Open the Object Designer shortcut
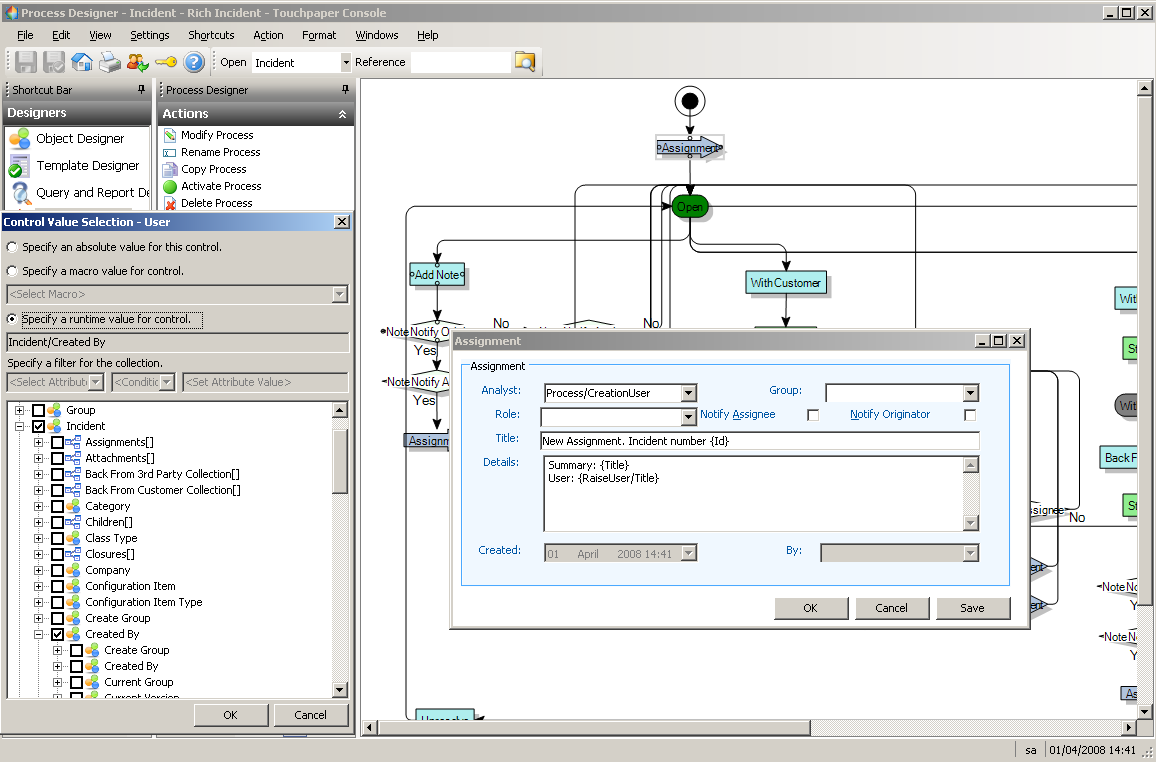Viewport: 1156px width, 762px height. pos(80,139)
